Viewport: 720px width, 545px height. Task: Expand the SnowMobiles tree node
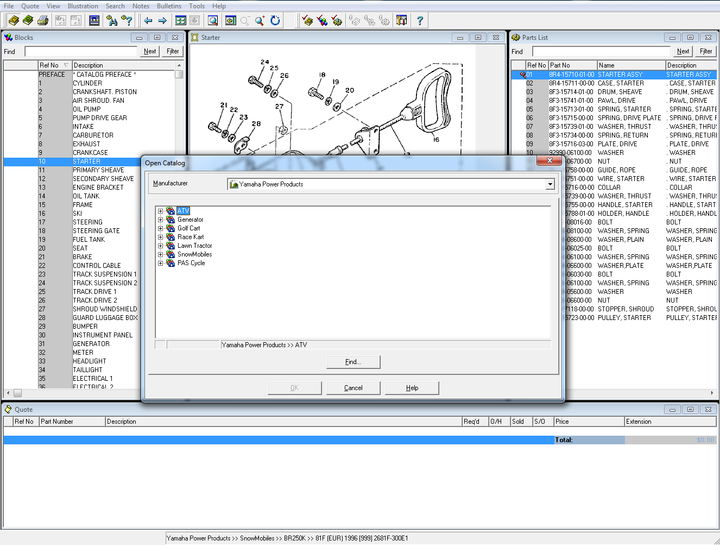160,254
